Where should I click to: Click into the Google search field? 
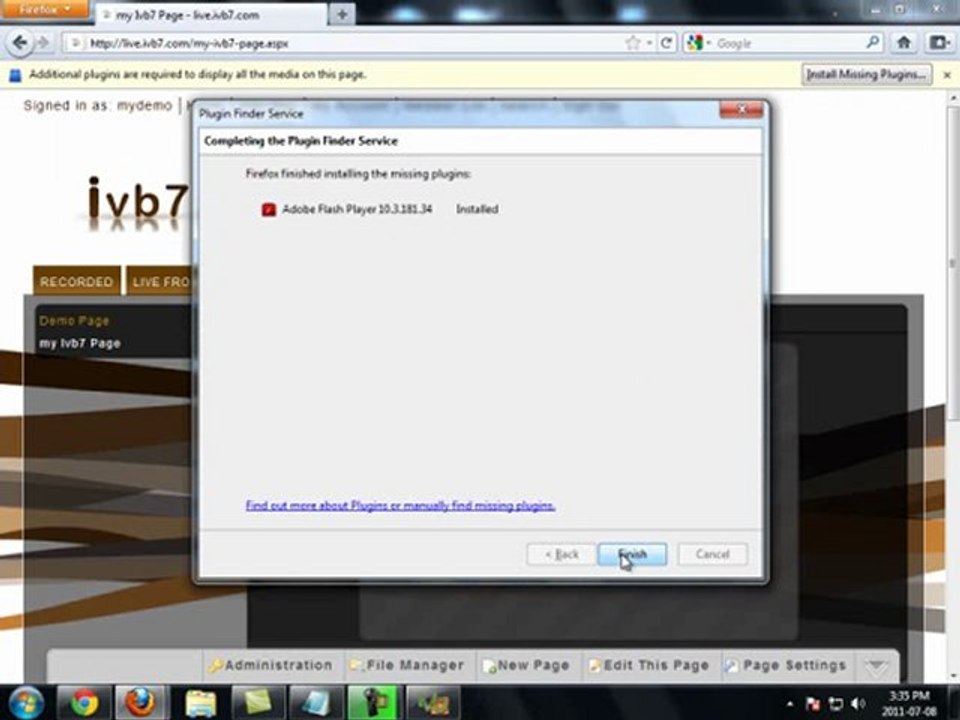790,43
